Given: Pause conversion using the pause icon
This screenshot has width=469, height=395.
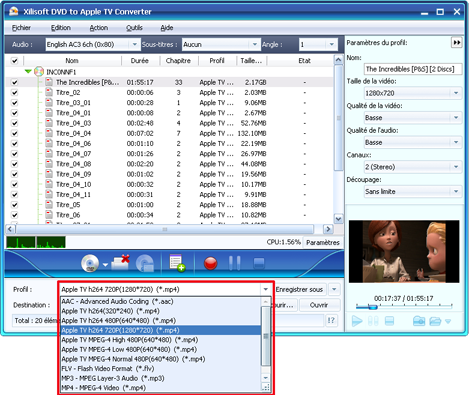Looking at the screenshot, I should click(235, 263).
